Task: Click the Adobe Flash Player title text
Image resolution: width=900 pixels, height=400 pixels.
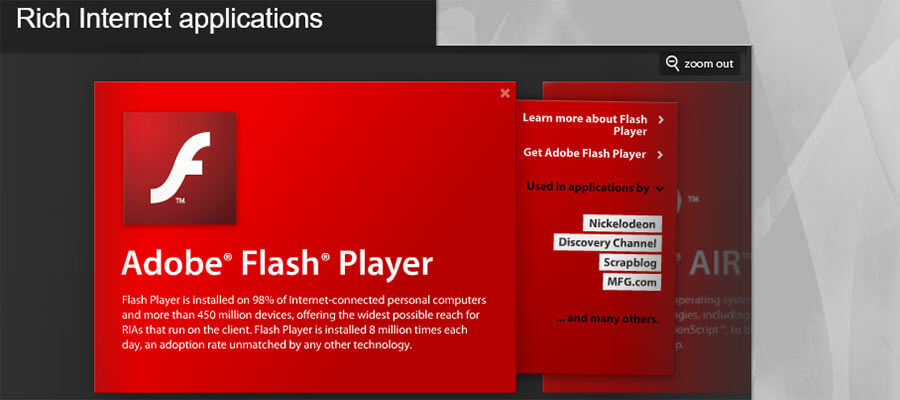Action: pyautogui.click(x=277, y=263)
